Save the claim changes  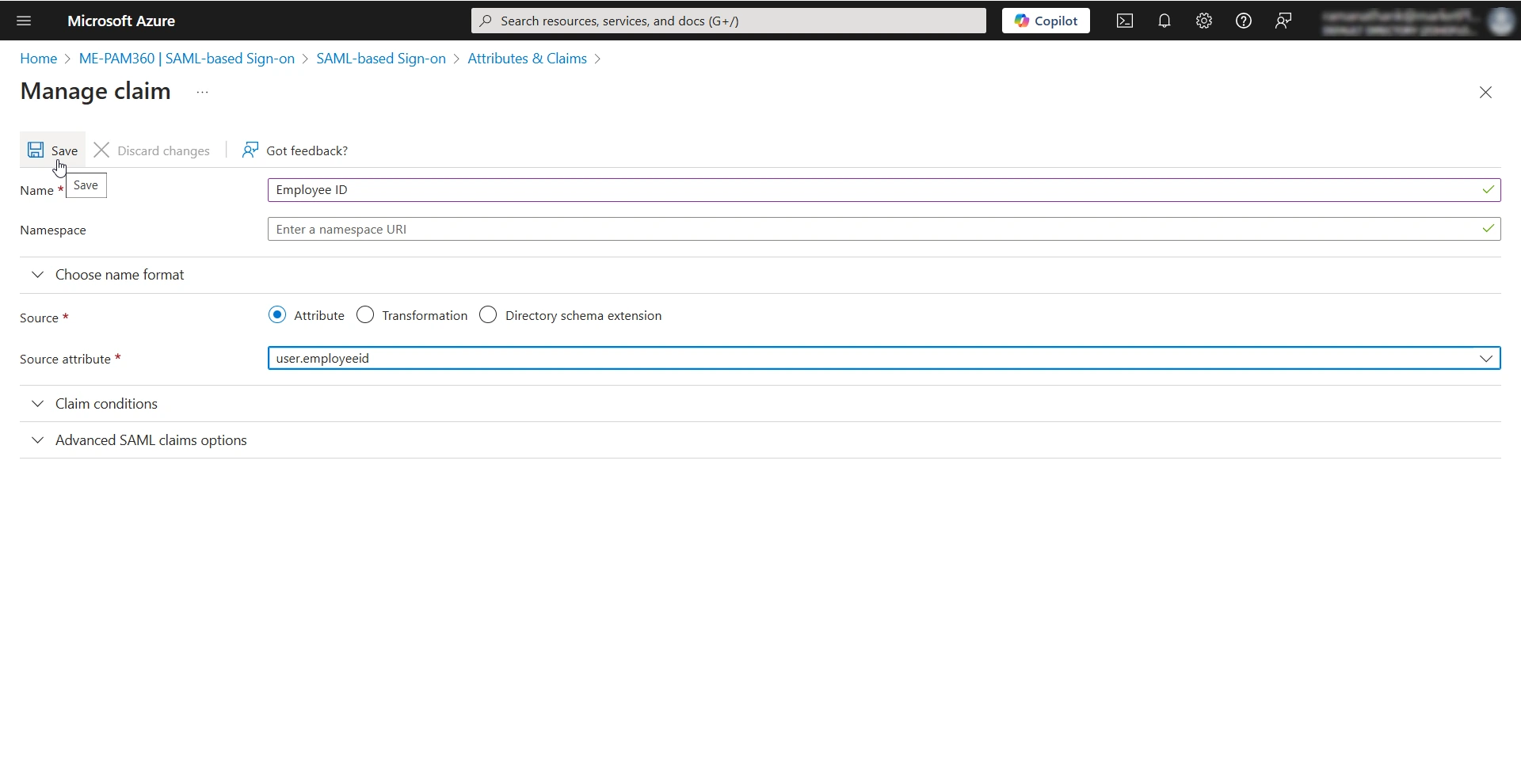click(52, 150)
